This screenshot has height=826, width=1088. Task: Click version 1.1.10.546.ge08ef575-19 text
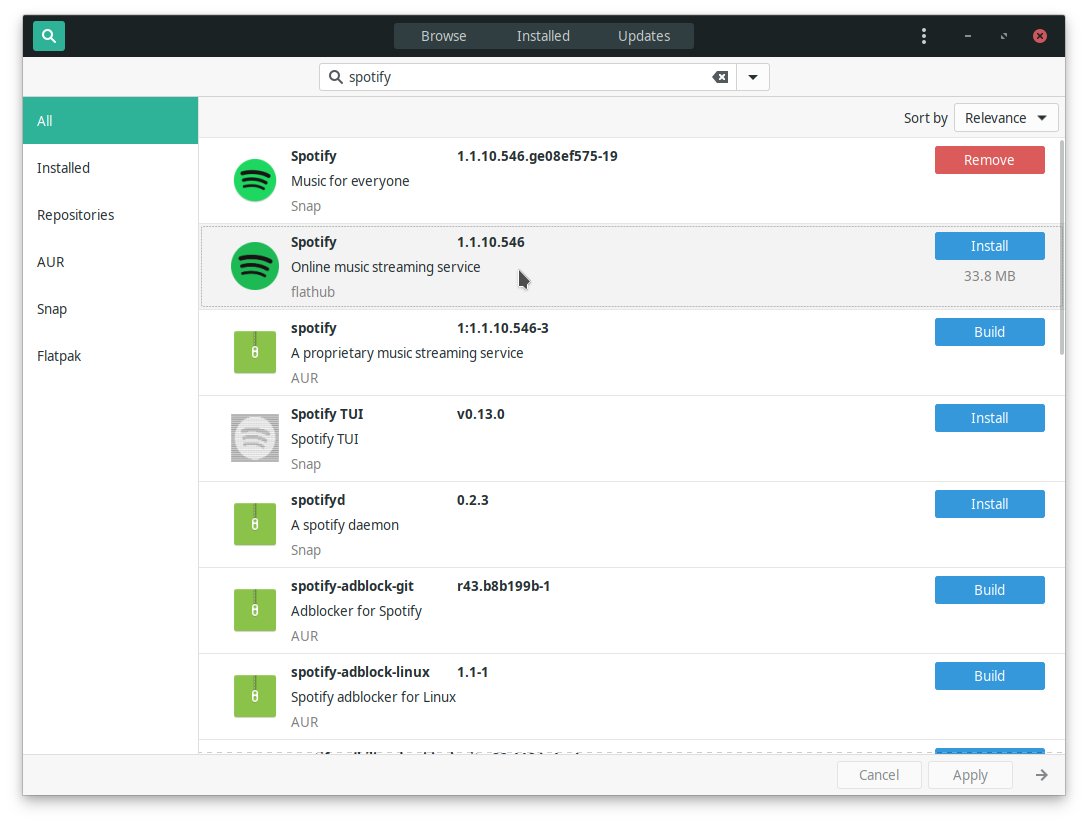(537, 156)
